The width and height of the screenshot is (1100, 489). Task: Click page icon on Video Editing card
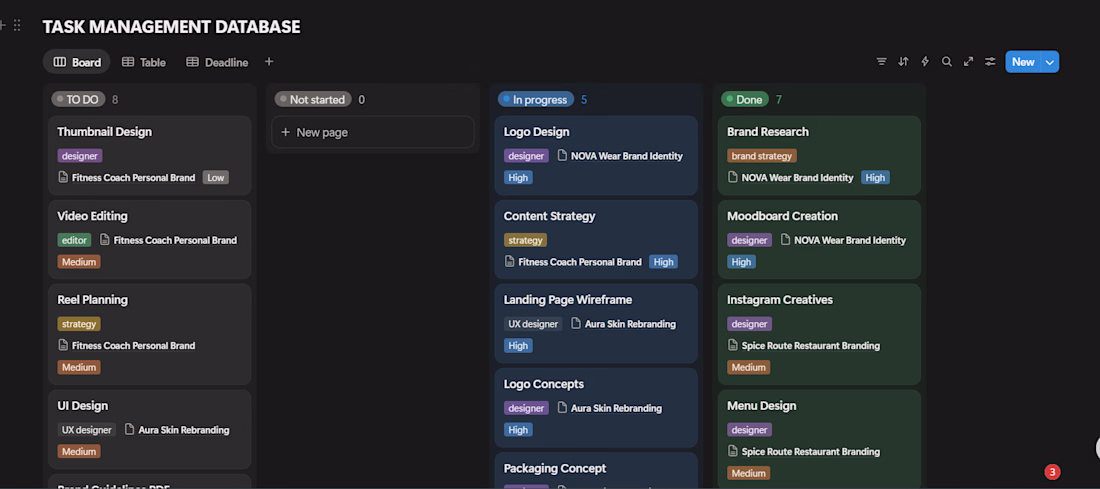pos(105,240)
